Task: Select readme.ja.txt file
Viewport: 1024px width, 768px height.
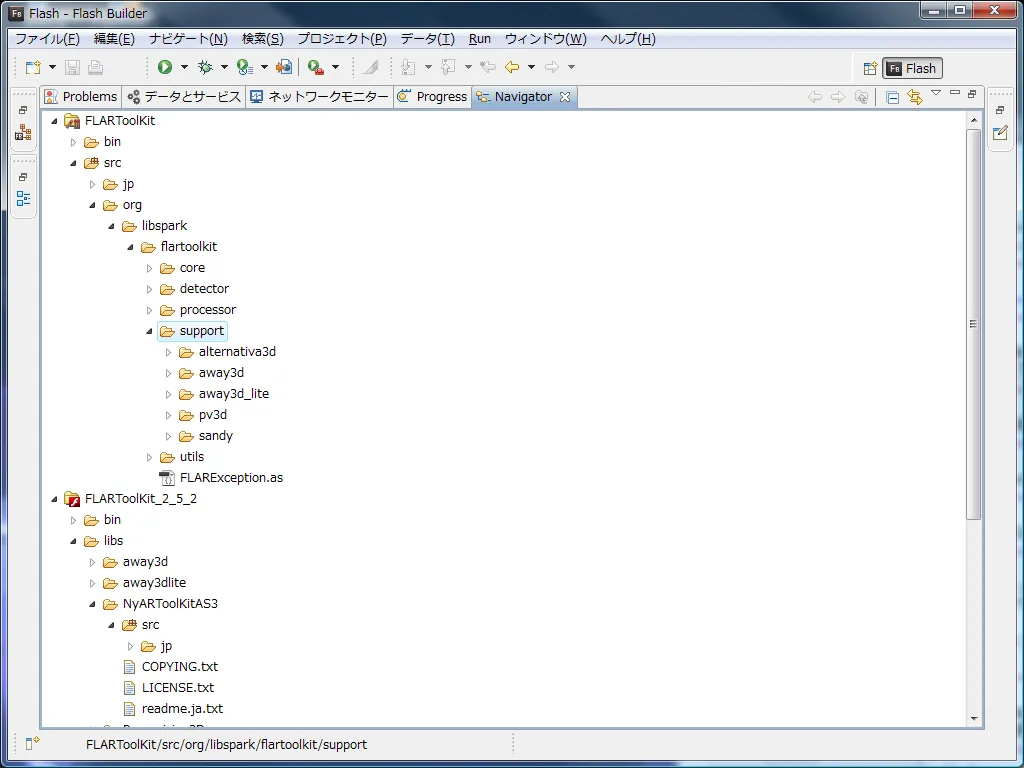Action: coord(173,709)
